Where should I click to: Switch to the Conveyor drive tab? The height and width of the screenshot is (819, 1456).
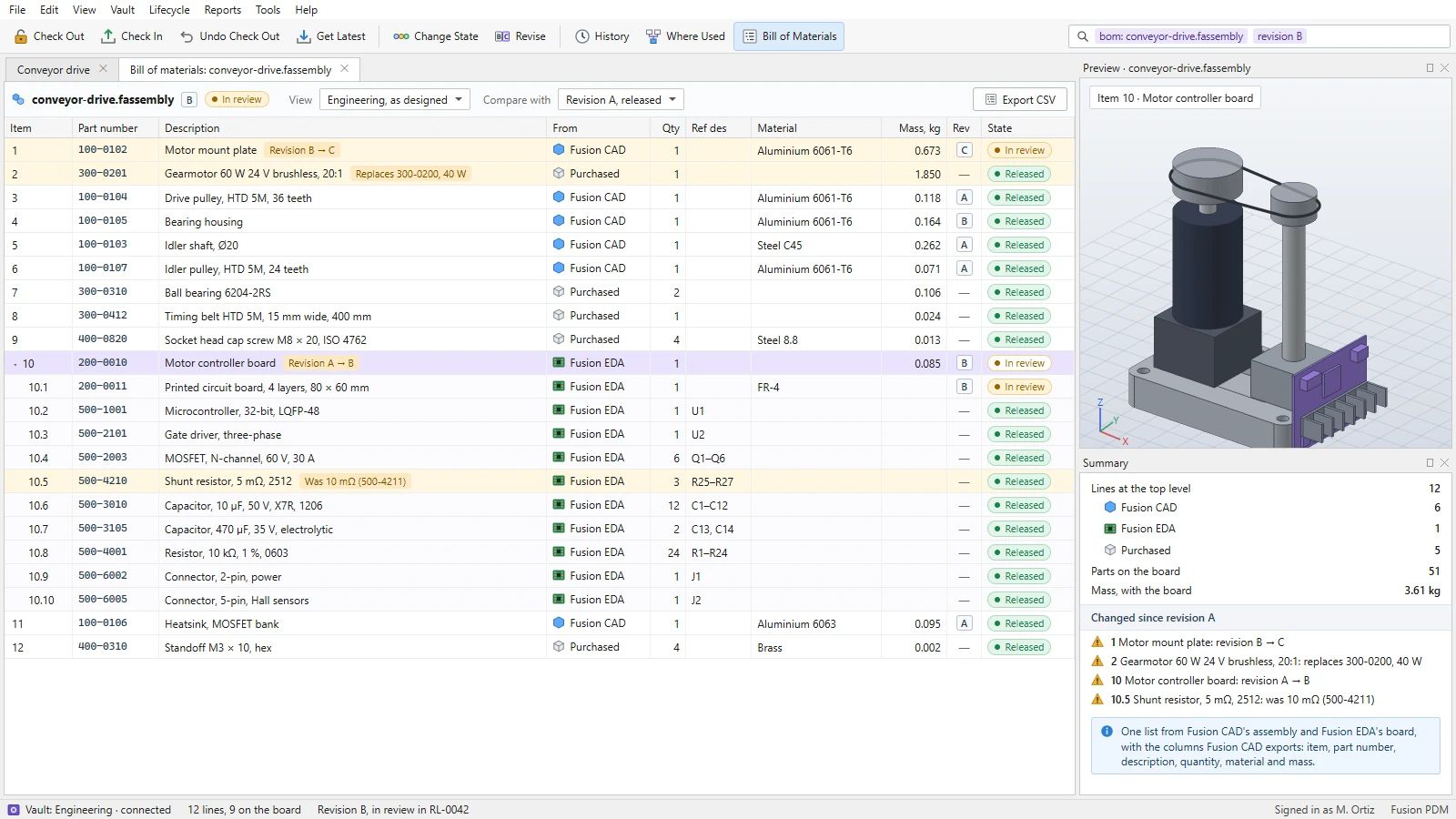(x=54, y=69)
